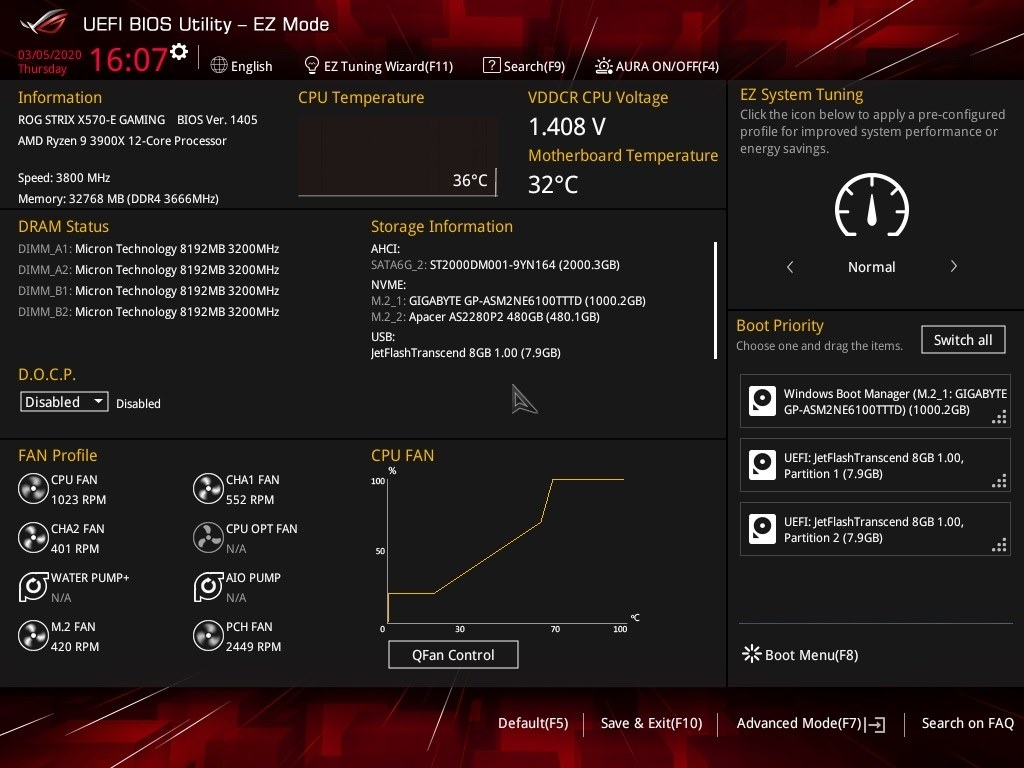
Task: Select the Windows Boot Manager boot entry
Action: (x=875, y=401)
